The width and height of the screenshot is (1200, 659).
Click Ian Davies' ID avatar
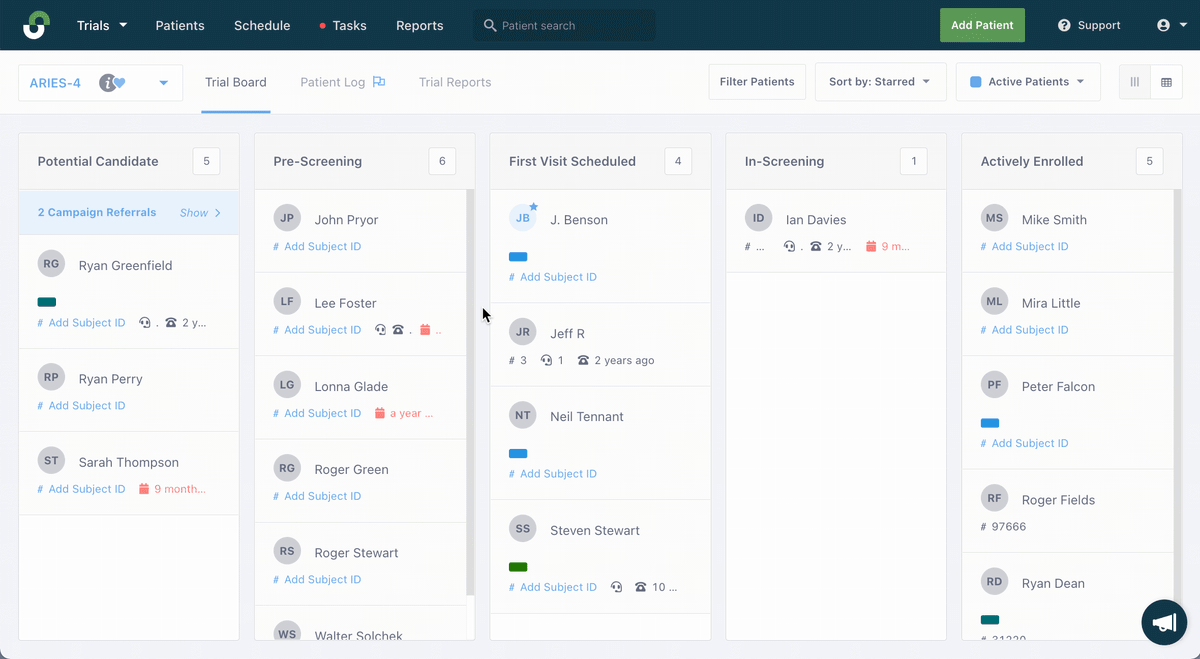(759, 217)
